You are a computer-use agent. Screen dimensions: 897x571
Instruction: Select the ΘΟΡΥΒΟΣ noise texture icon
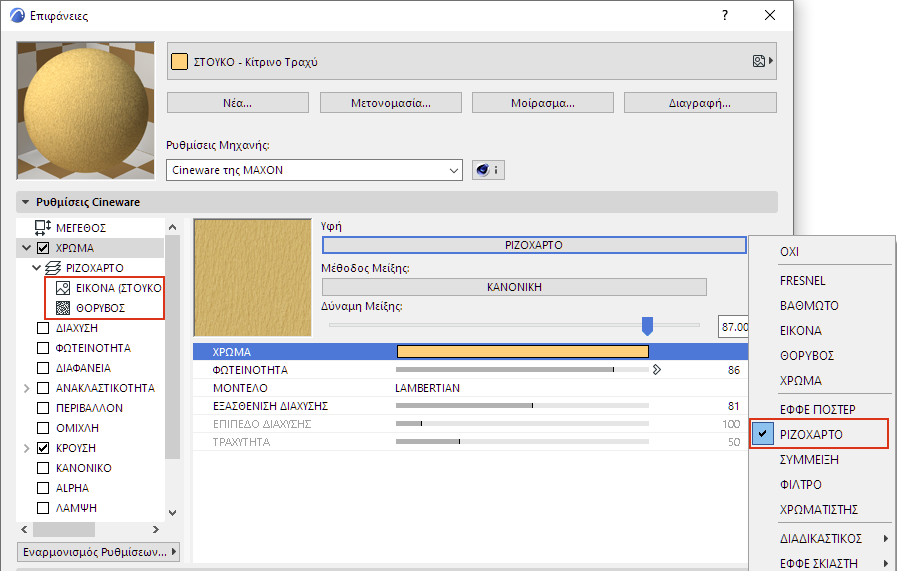click(x=63, y=308)
